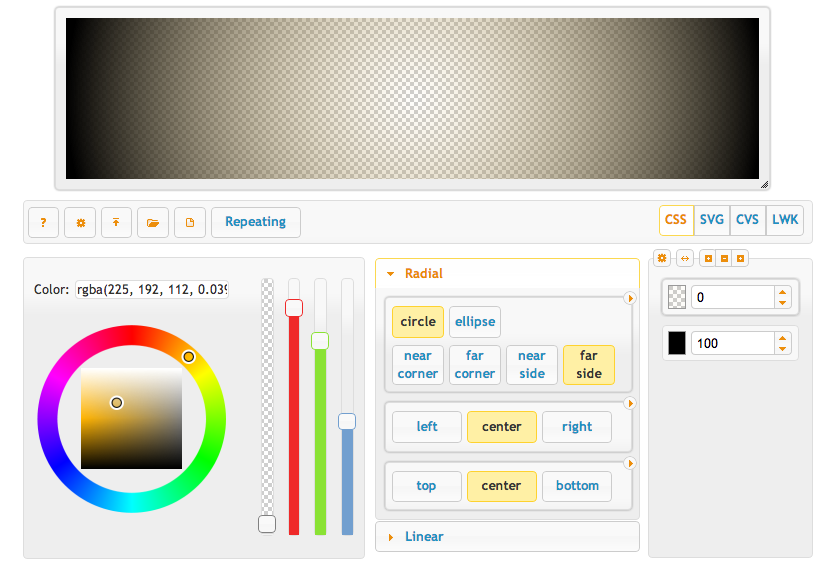Click the double-headed arrow reverse stops icon
This screenshot has height=565, width=835.
pyautogui.click(x=685, y=258)
